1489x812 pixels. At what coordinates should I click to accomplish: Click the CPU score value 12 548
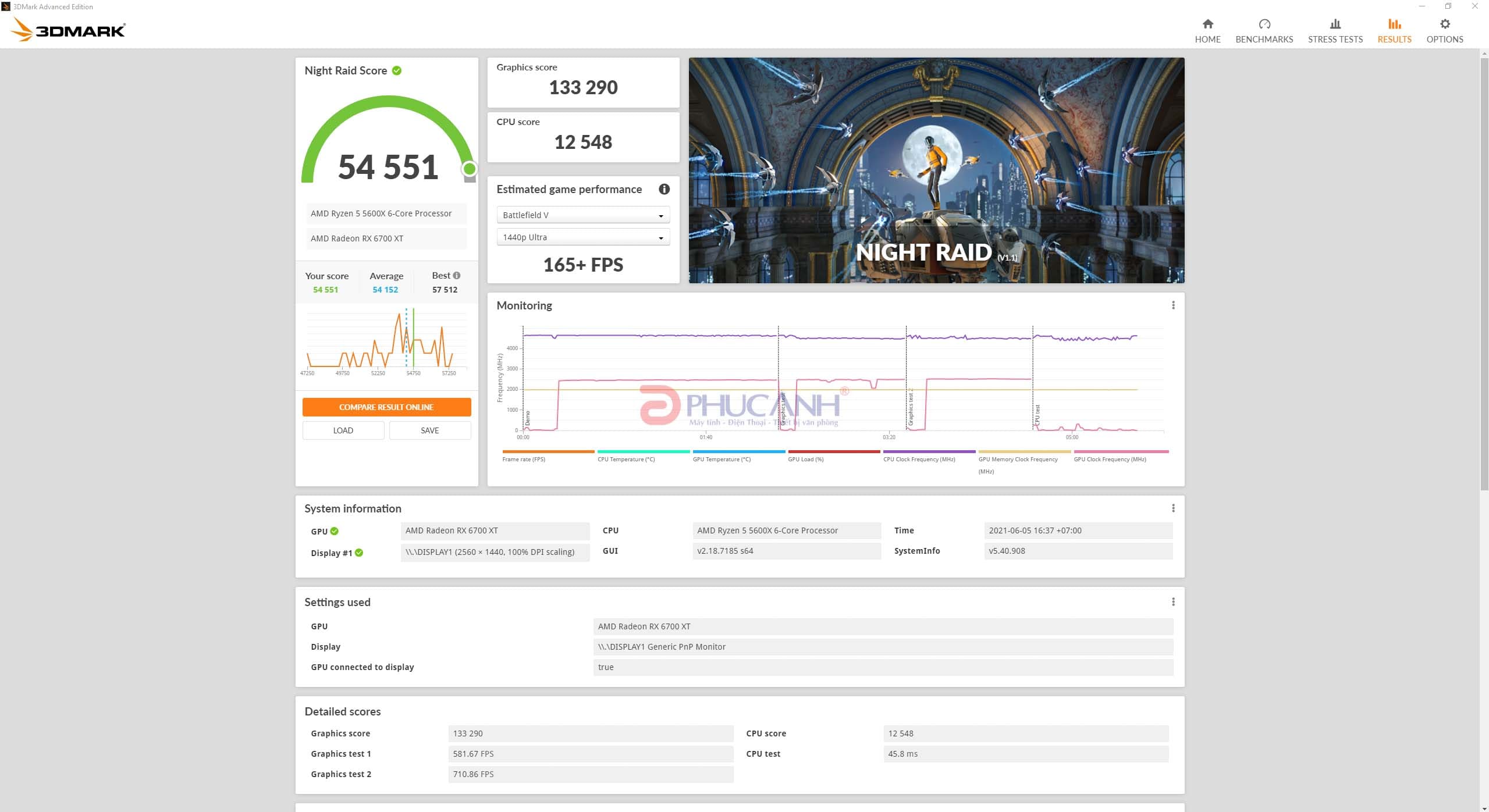point(583,142)
